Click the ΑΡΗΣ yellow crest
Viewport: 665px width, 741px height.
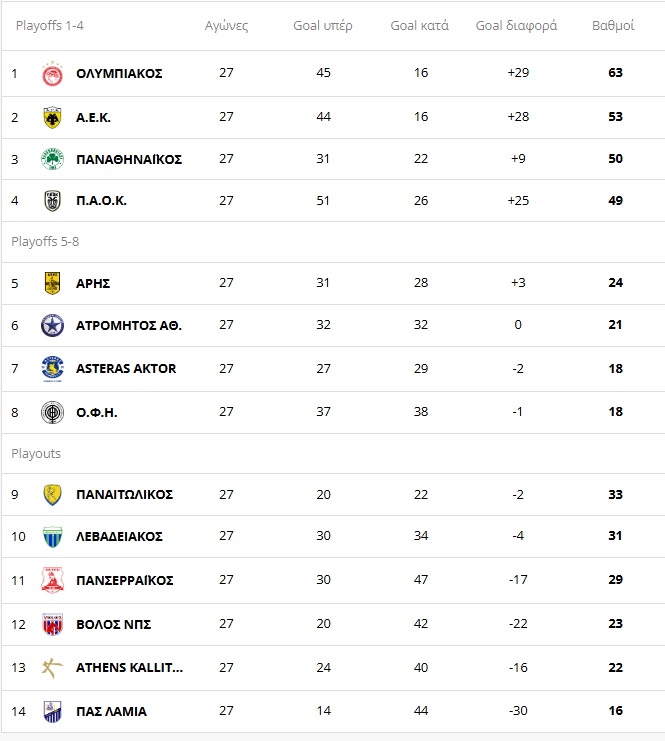click(x=52, y=283)
